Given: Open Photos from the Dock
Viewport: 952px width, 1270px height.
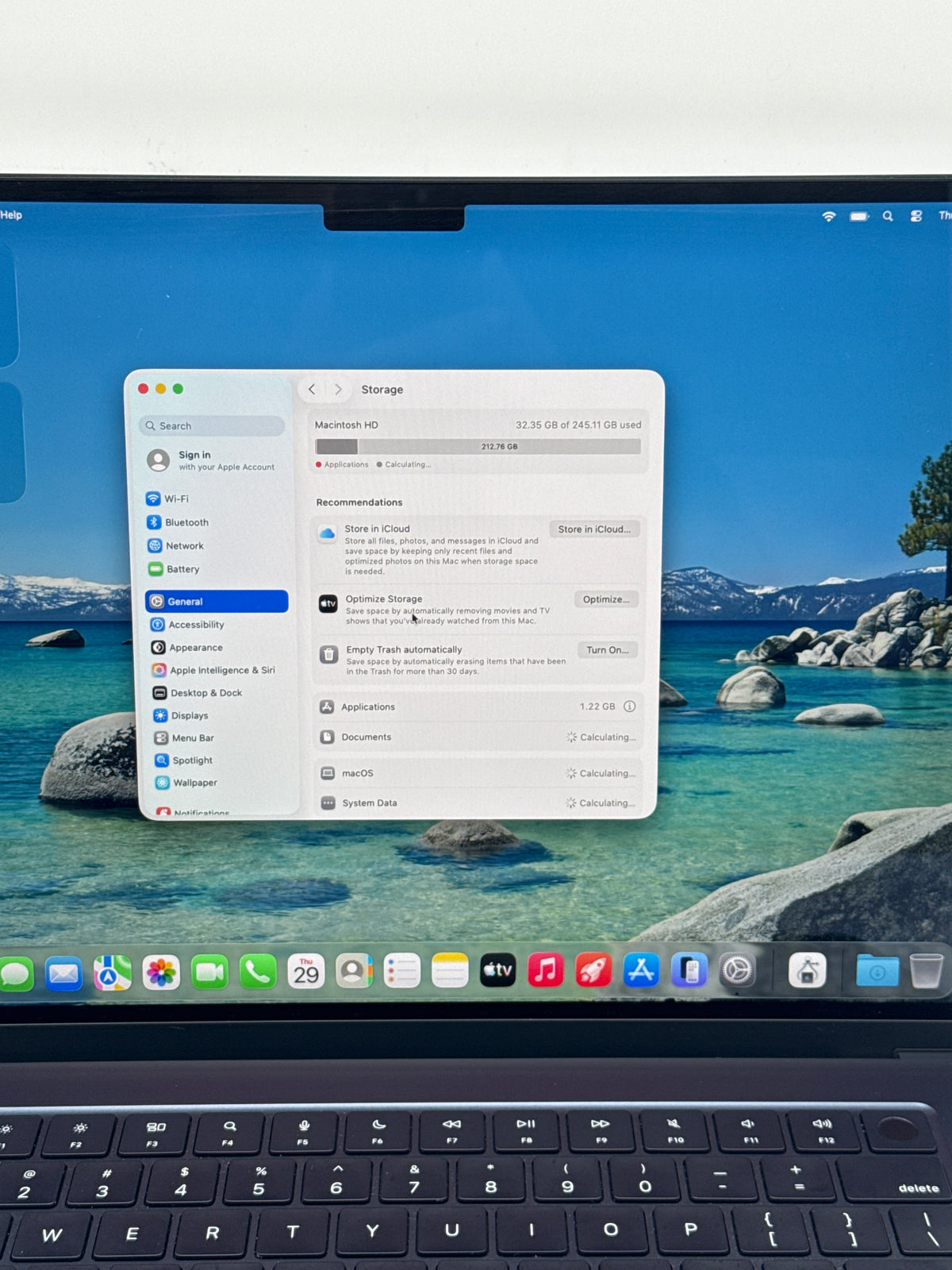Looking at the screenshot, I should tap(161, 972).
